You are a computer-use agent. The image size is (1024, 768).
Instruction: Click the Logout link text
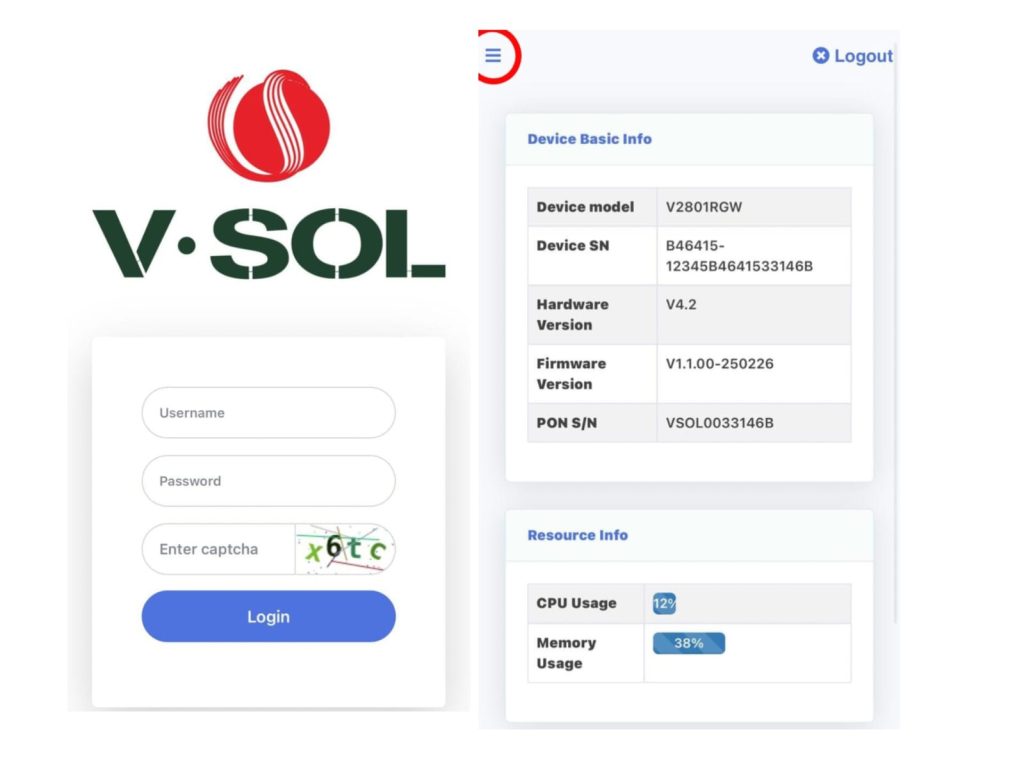863,56
